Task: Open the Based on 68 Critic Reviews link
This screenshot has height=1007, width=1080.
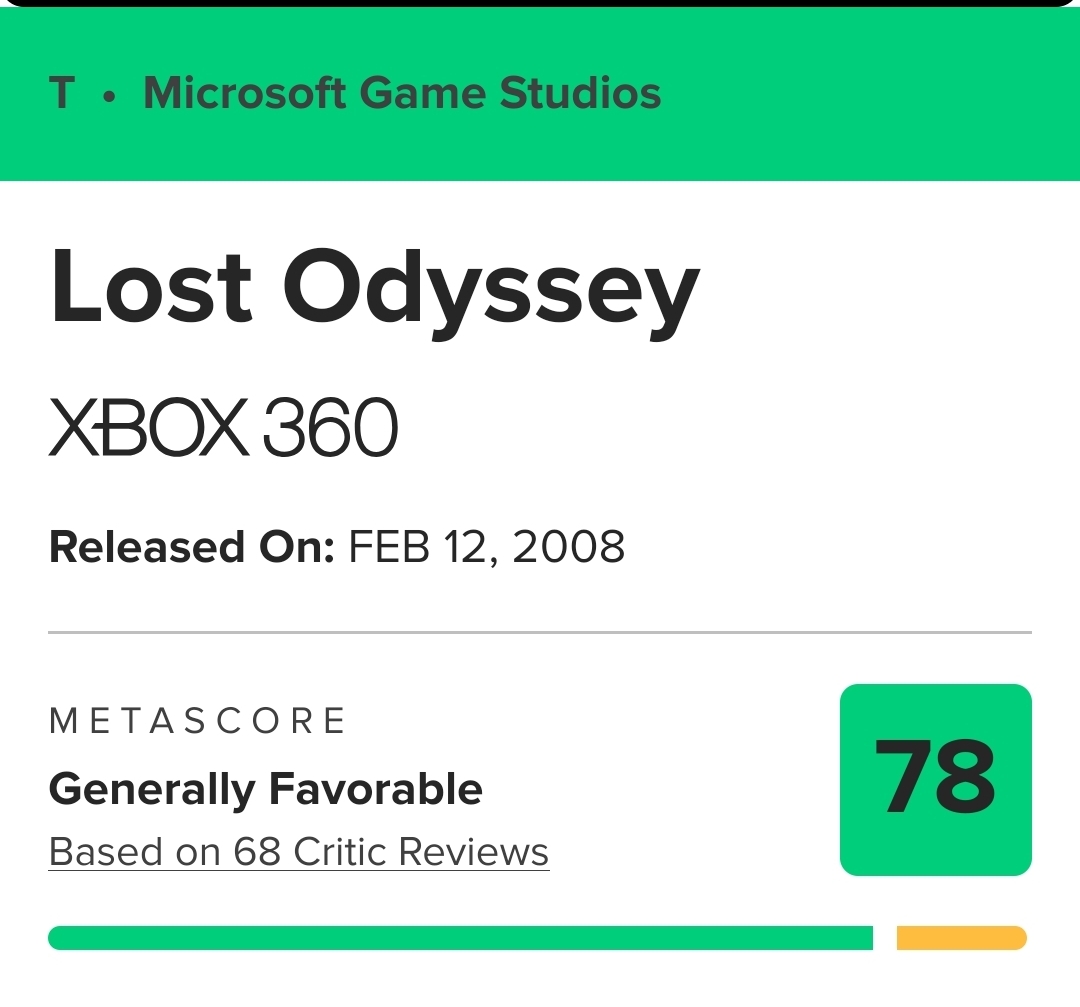Action: coord(298,852)
